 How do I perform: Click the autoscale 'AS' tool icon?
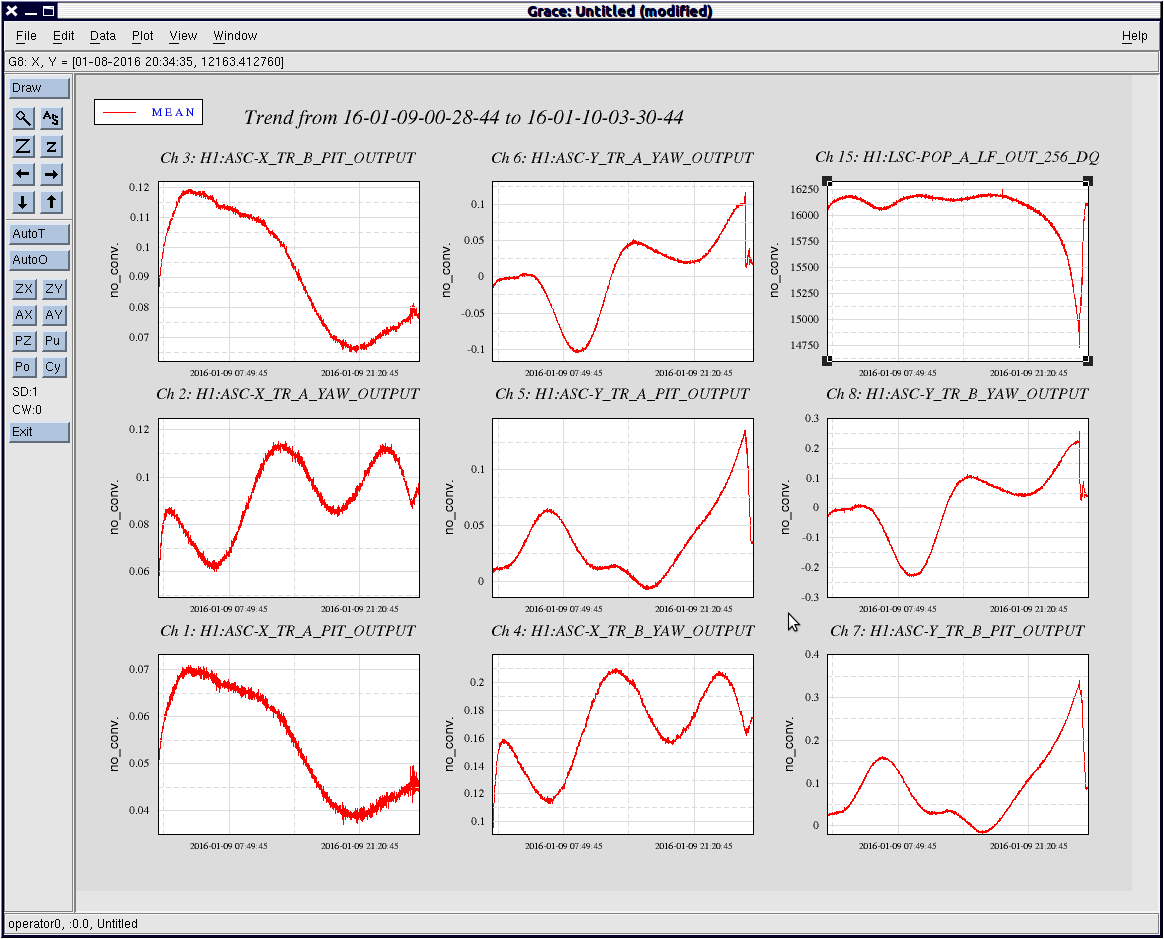click(51, 118)
